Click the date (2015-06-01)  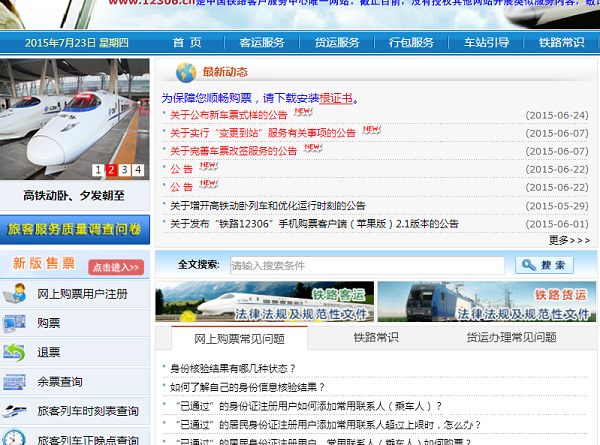click(x=557, y=224)
